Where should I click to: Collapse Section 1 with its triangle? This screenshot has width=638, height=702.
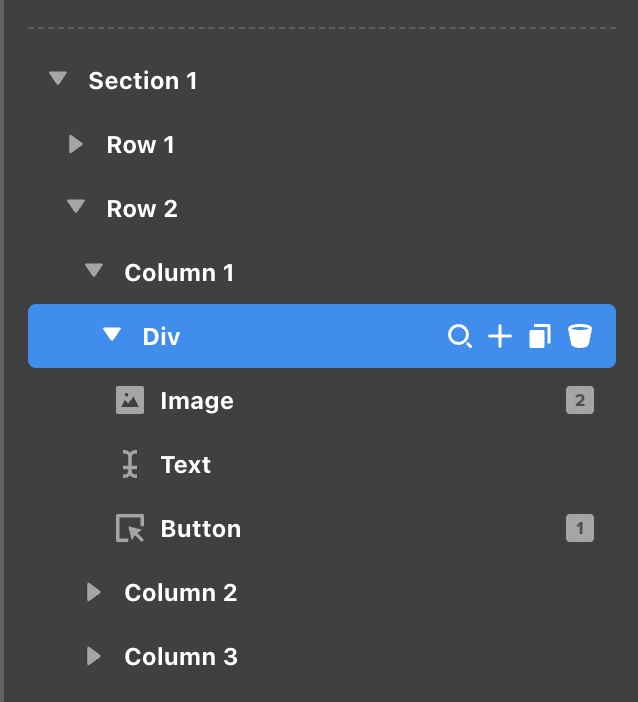point(58,79)
